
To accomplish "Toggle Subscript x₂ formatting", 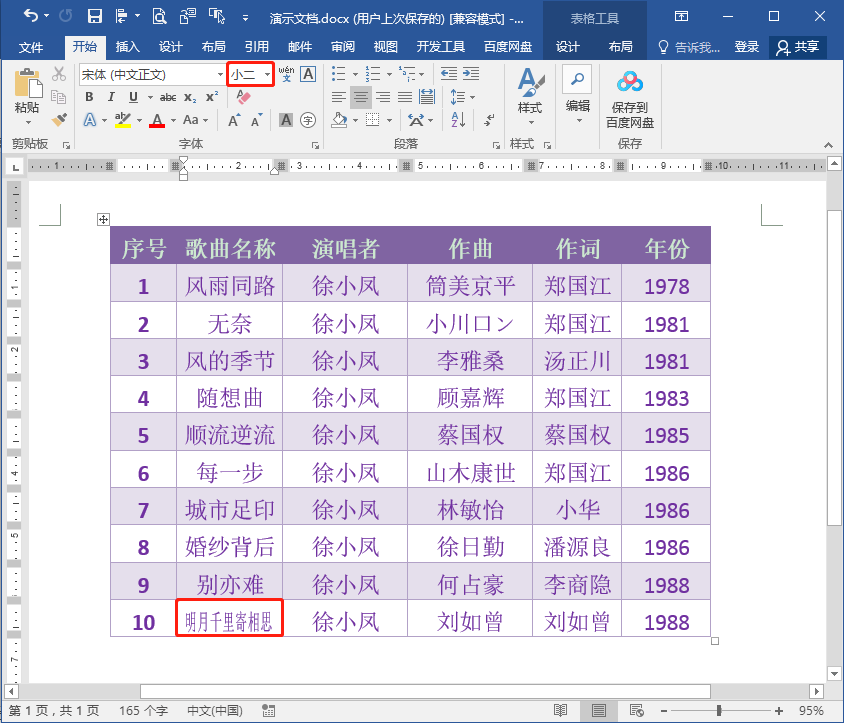I will (189, 97).
